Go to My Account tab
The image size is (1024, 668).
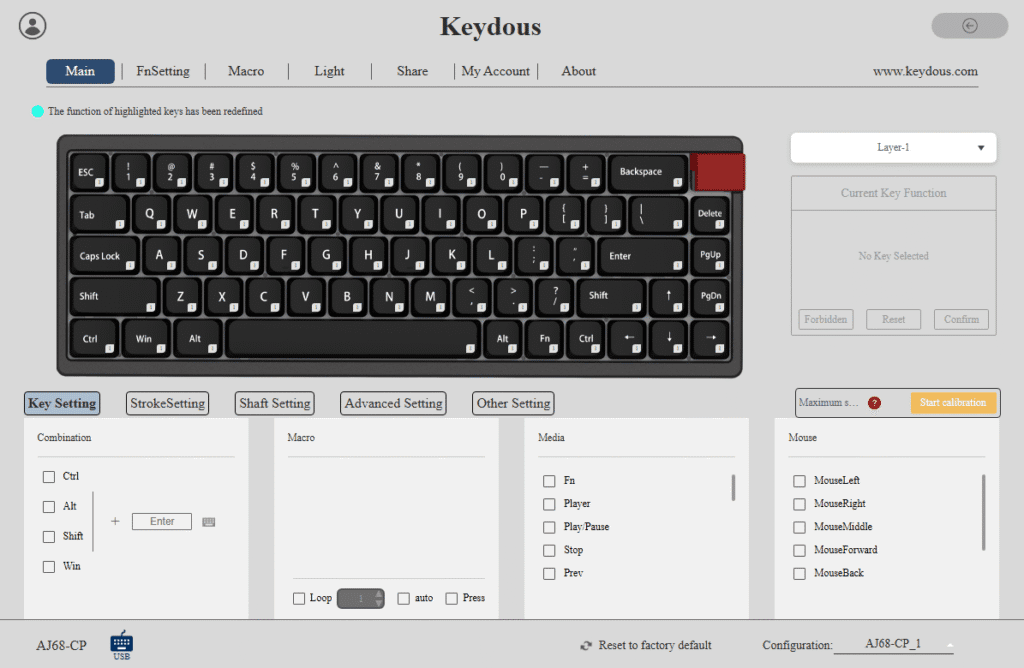(496, 71)
